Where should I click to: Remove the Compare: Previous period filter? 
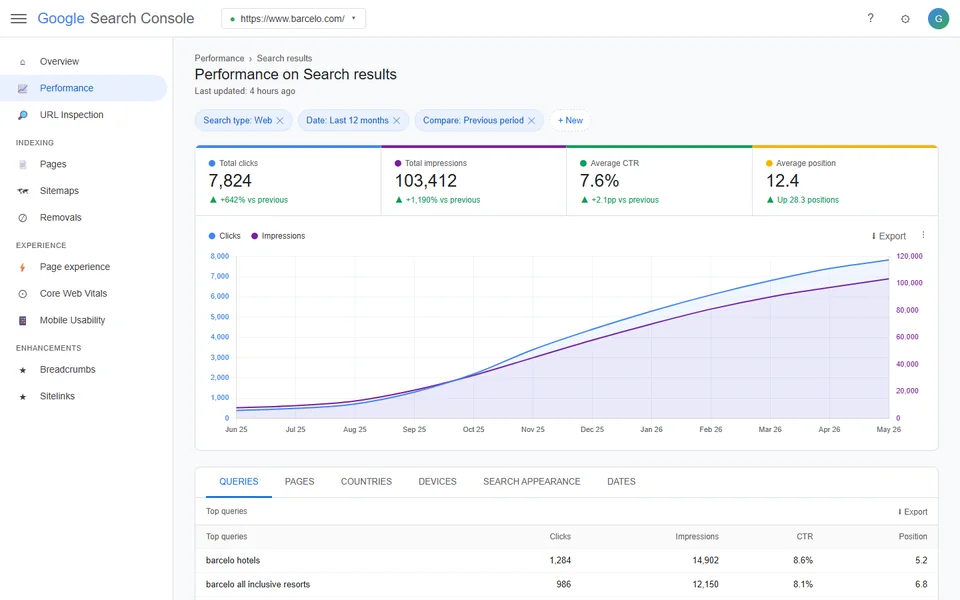coord(531,121)
